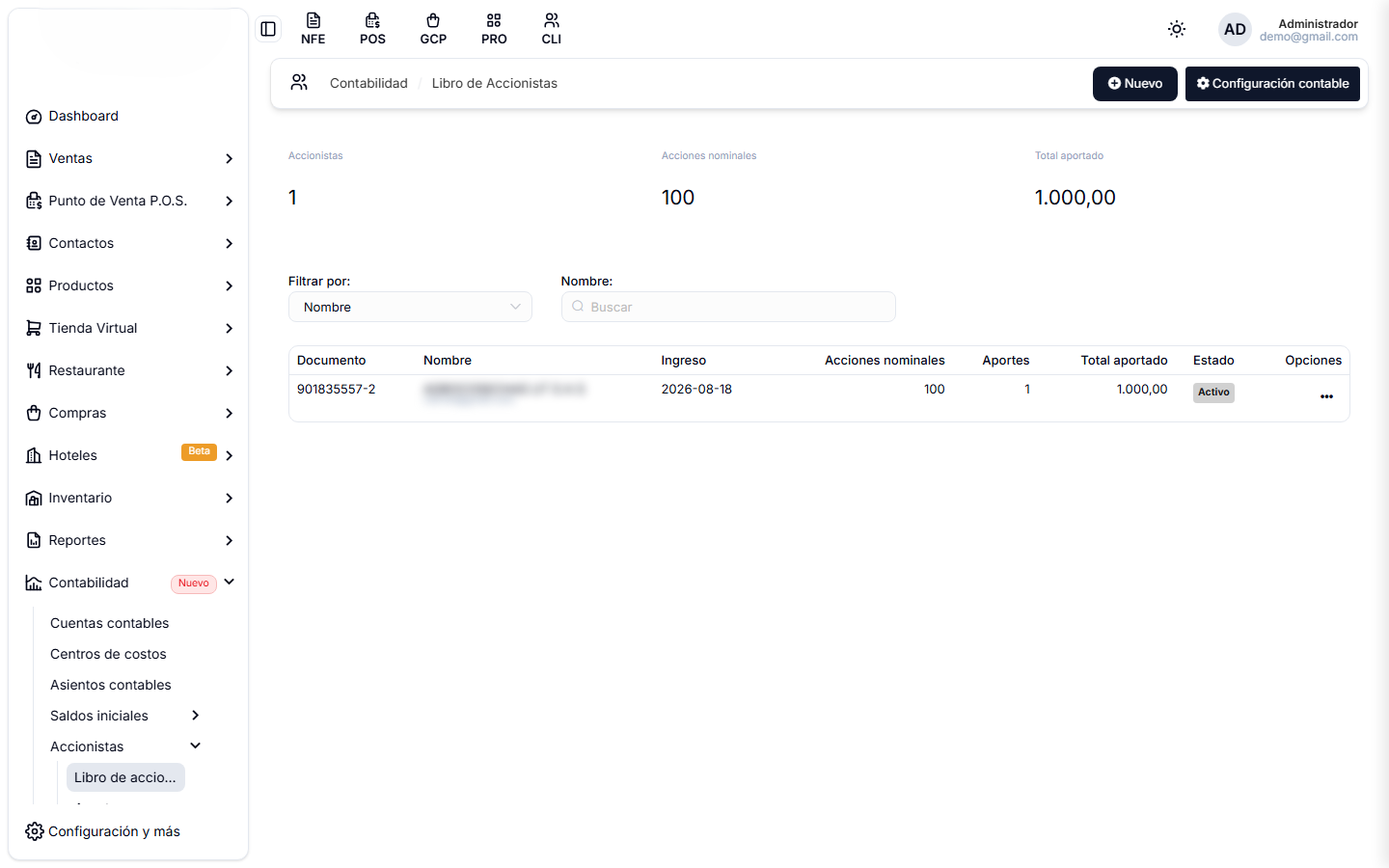The image size is (1389, 868).
Task: Click the Contactos address book icon
Action: point(34,243)
